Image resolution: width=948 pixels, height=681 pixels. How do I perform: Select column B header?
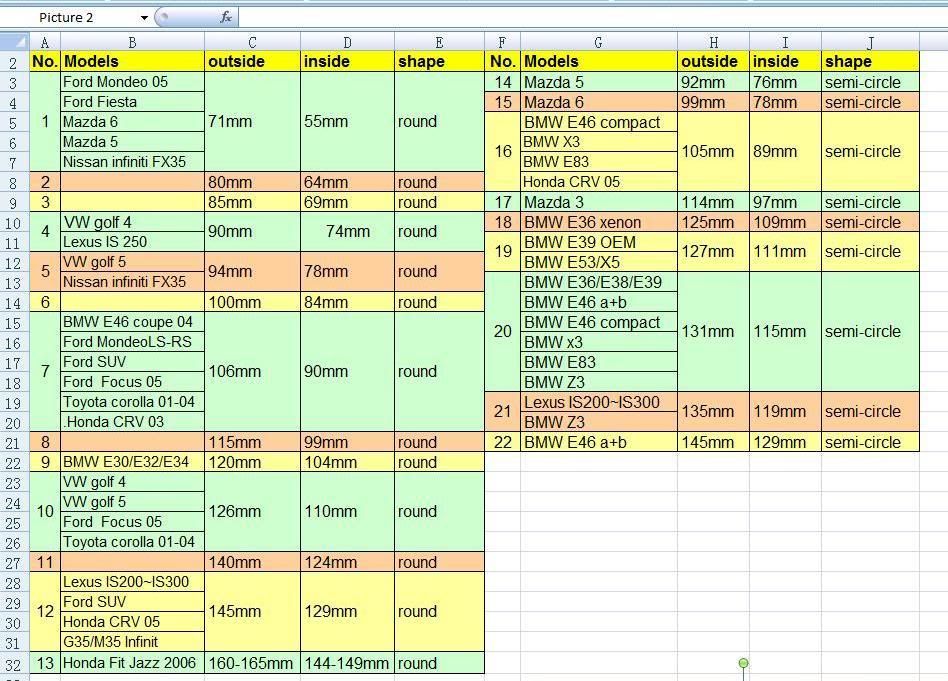[132, 42]
